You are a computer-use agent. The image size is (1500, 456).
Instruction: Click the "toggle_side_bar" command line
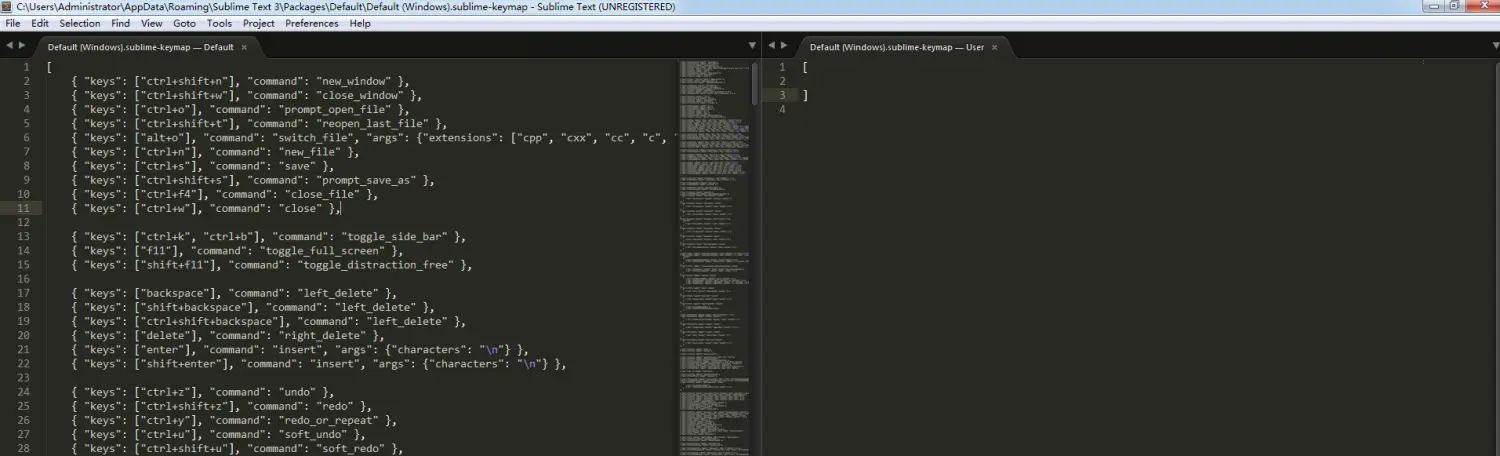click(x=269, y=237)
